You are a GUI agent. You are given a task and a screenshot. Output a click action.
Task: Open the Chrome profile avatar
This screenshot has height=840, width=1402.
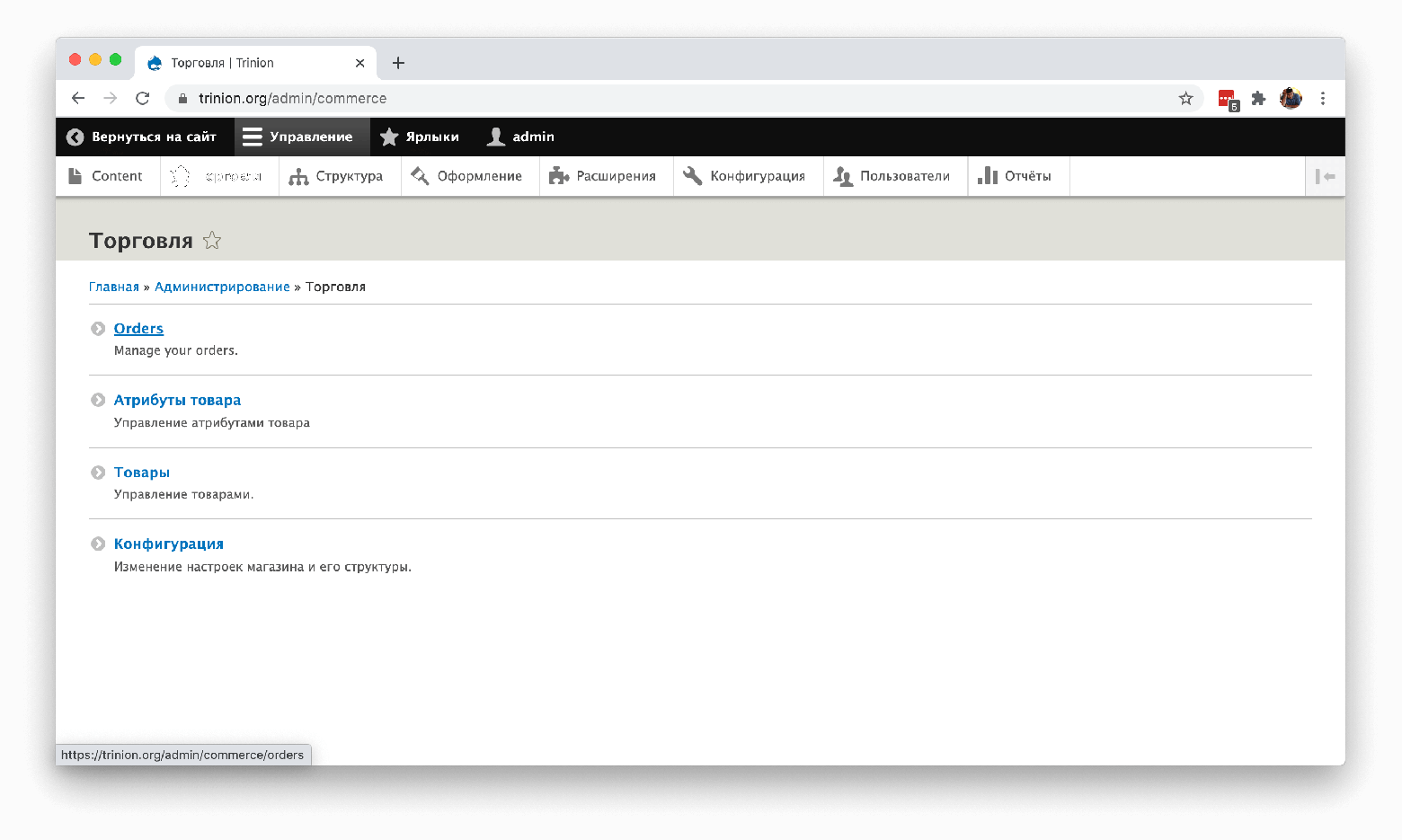point(1291,98)
